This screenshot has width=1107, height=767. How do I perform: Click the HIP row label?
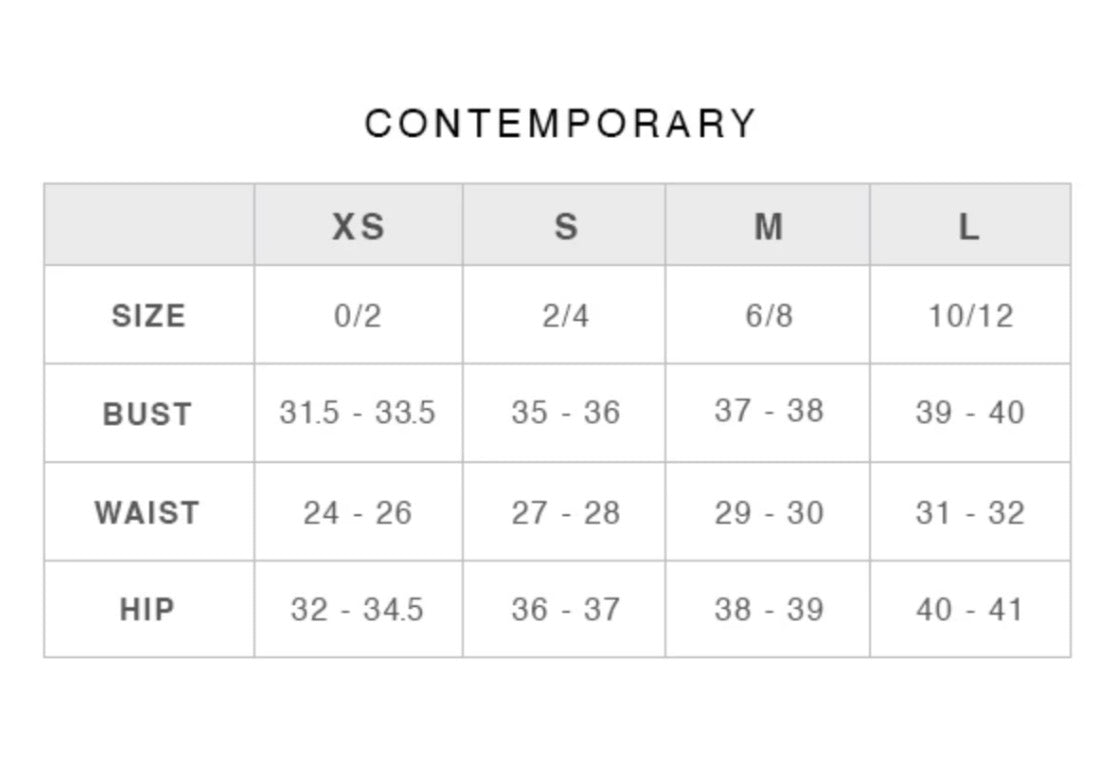[x=147, y=609]
